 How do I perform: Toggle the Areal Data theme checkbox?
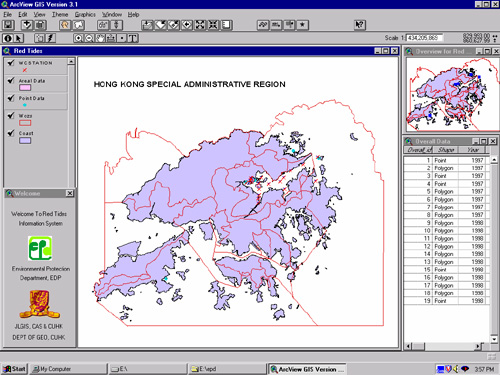point(11,80)
